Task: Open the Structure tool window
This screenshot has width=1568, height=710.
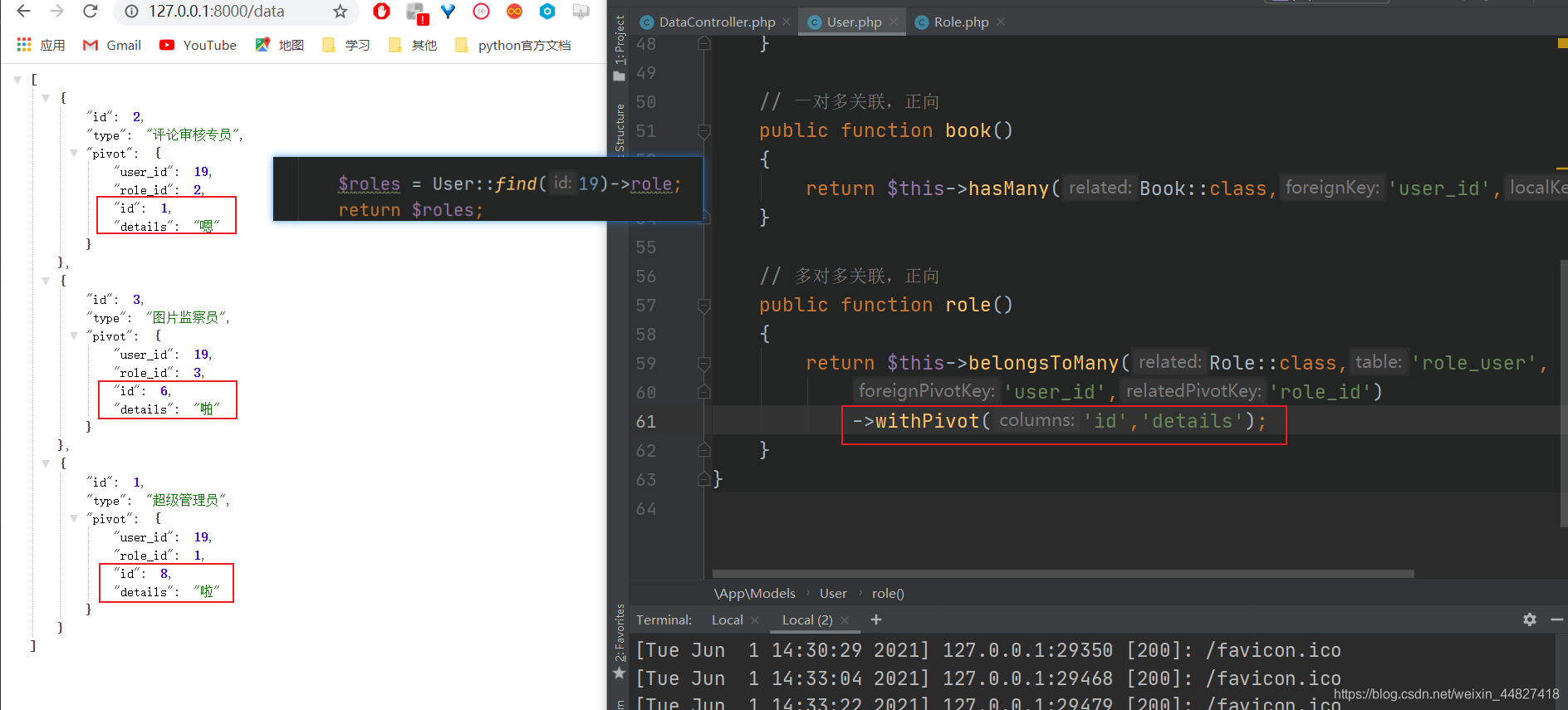Action: tap(619, 129)
